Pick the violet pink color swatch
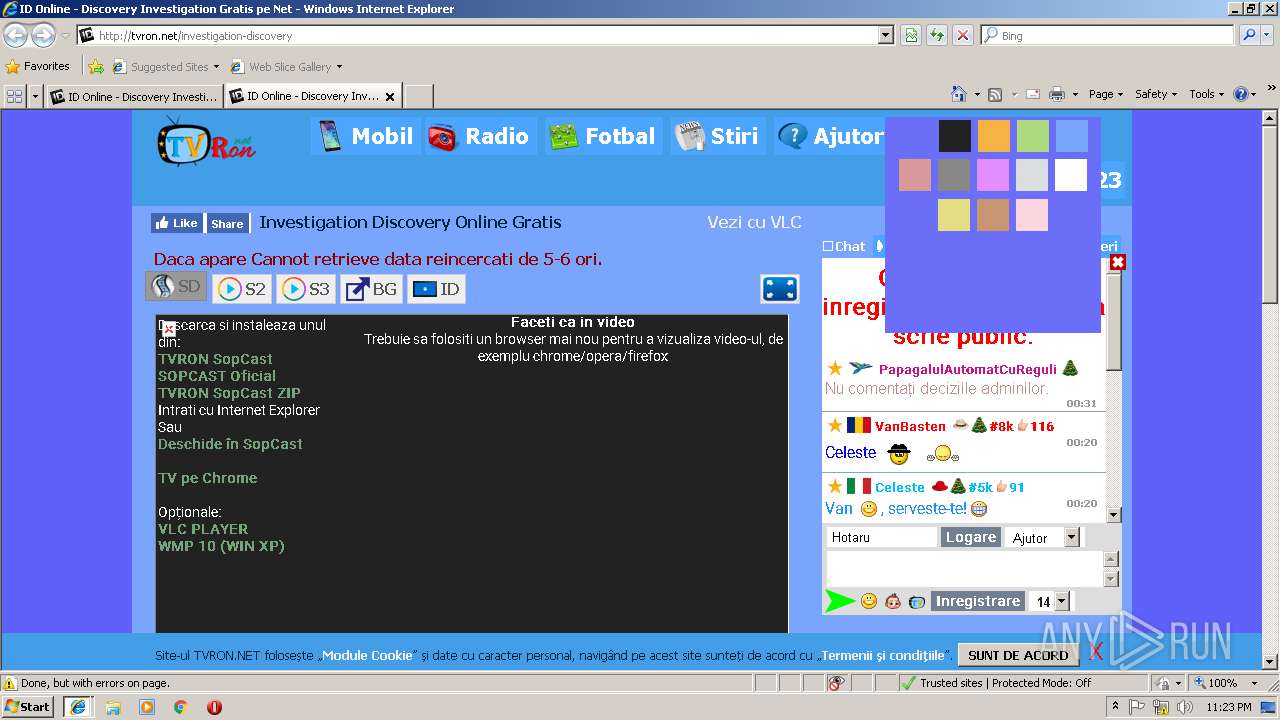1280x720 pixels. coord(993,175)
